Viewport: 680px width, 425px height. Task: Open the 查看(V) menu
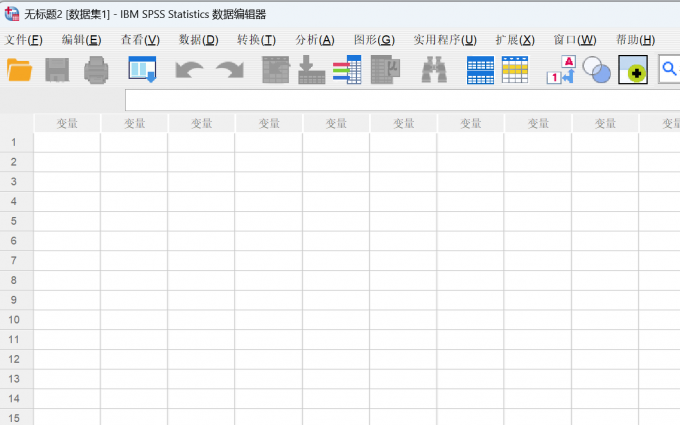pos(140,40)
